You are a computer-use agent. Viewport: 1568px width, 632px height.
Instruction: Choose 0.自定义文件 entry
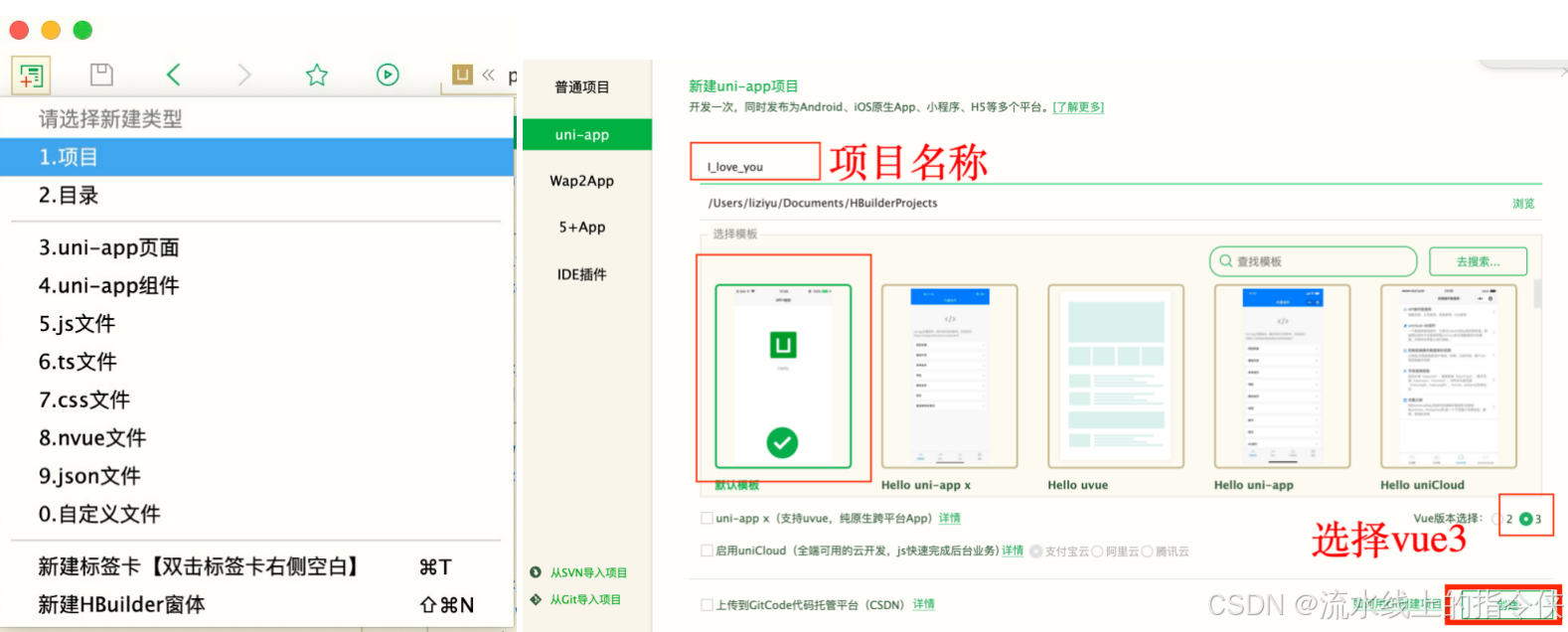257,514
